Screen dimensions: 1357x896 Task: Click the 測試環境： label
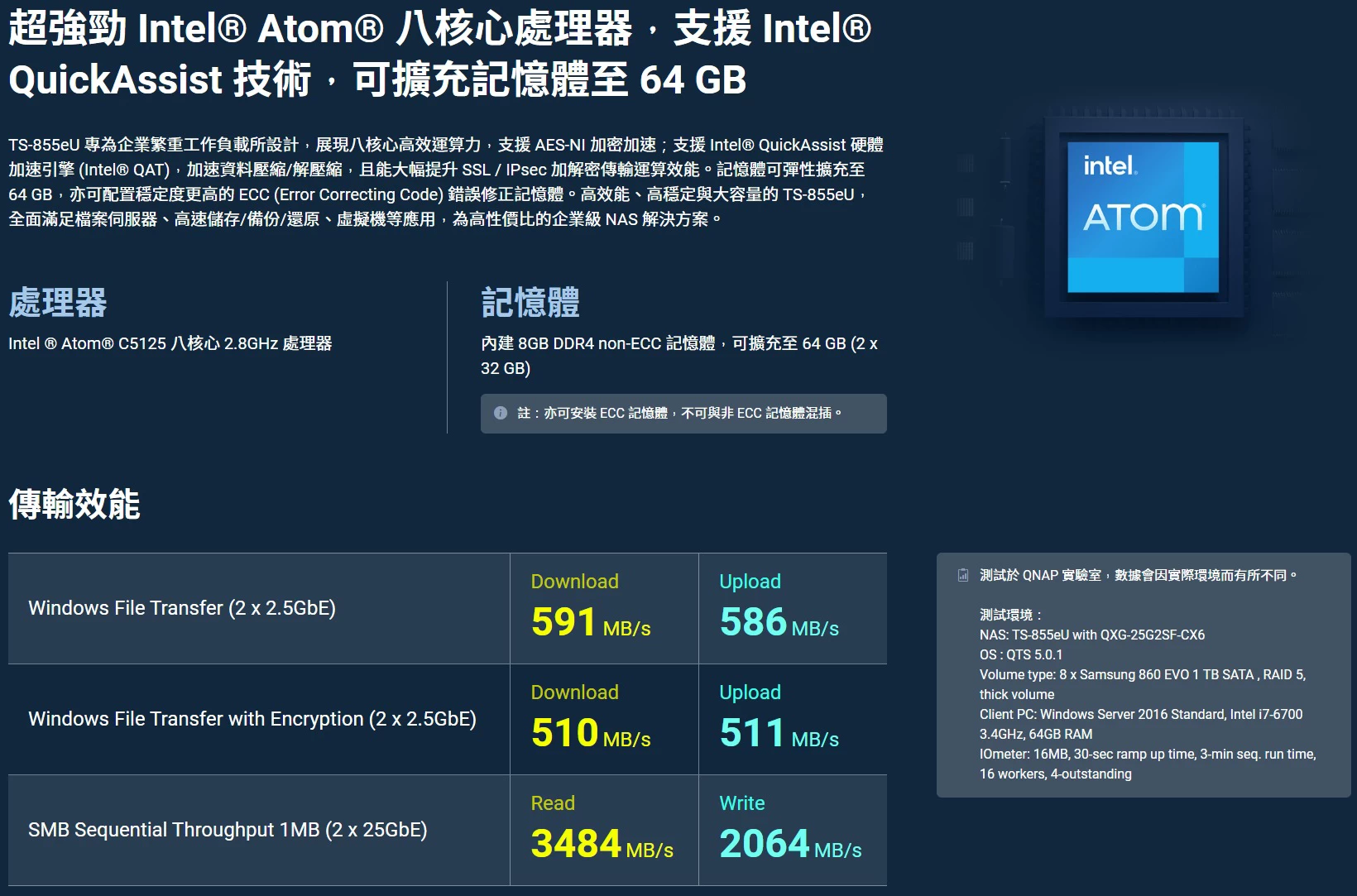click(x=1011, y=615)
